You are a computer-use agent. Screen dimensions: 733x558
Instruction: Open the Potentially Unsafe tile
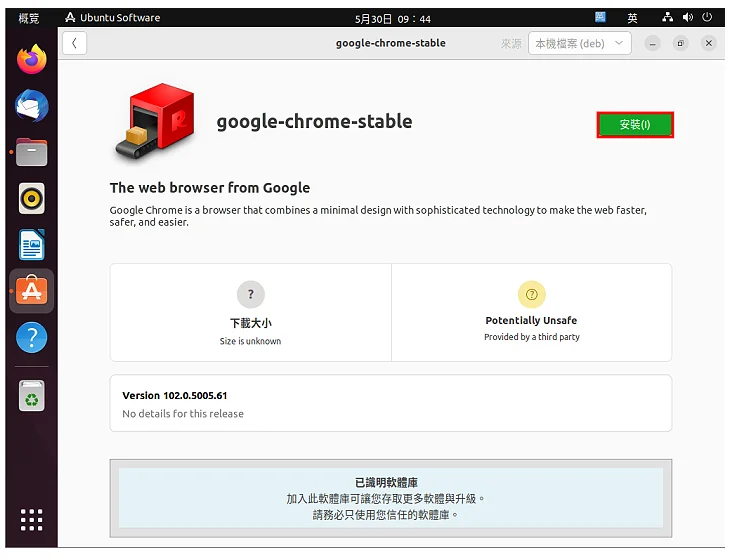(x=532, y=312)
